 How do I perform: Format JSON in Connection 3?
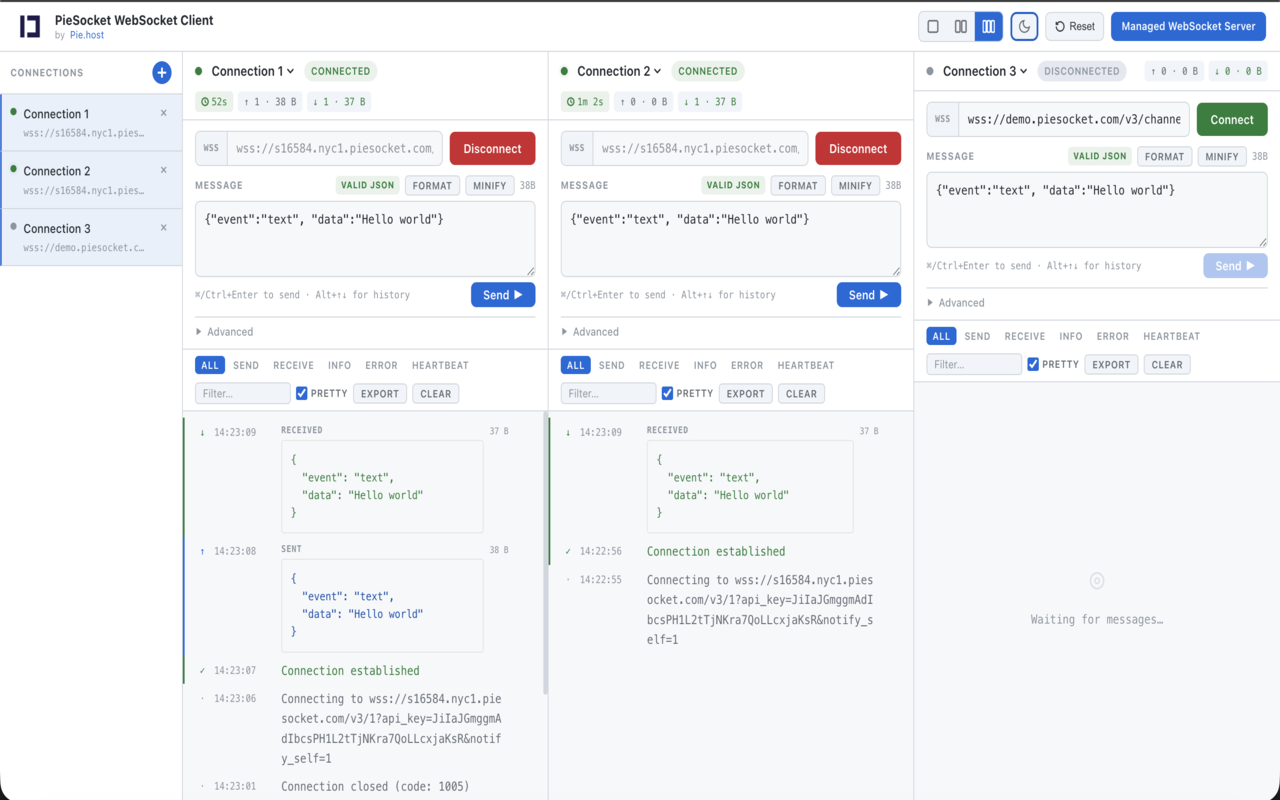(1164, 156)
